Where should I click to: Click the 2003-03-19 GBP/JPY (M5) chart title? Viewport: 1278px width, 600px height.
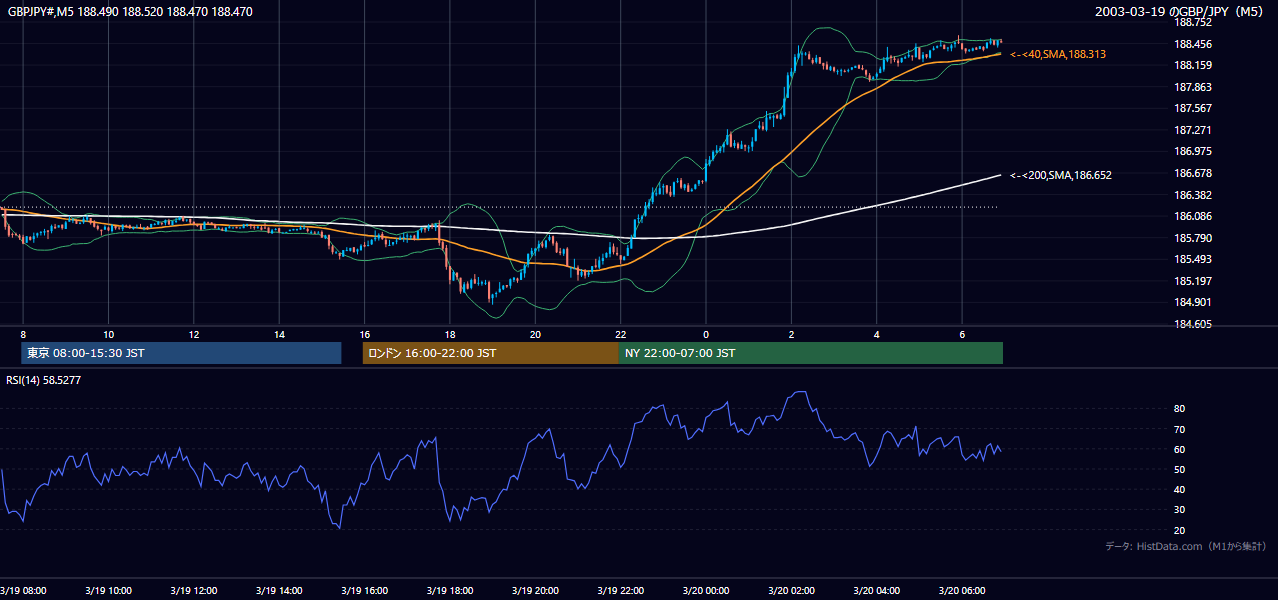click(1181, 12)
